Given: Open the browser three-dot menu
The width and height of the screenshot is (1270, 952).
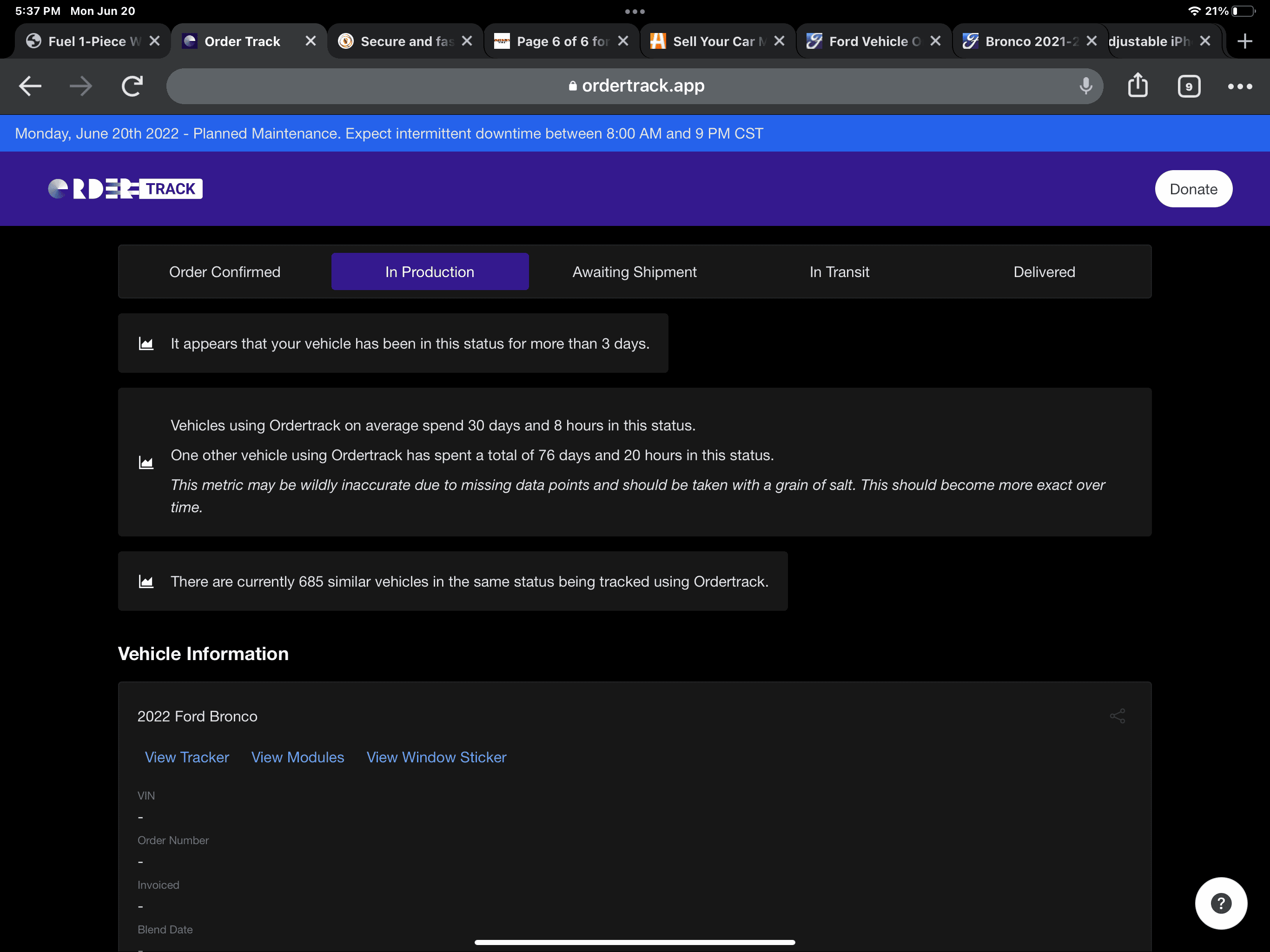Looking at the screenshot, I should tap(1240, 86).
